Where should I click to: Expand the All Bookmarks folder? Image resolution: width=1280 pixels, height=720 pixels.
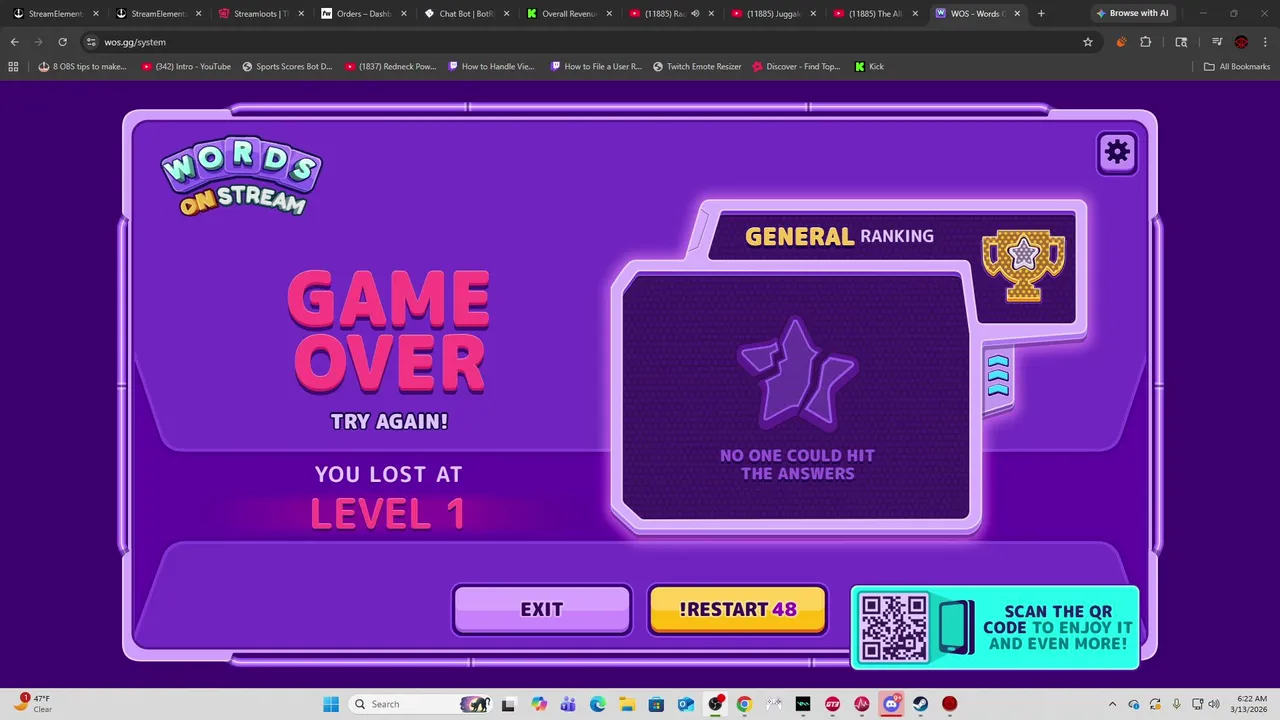tap(1237, 67)
